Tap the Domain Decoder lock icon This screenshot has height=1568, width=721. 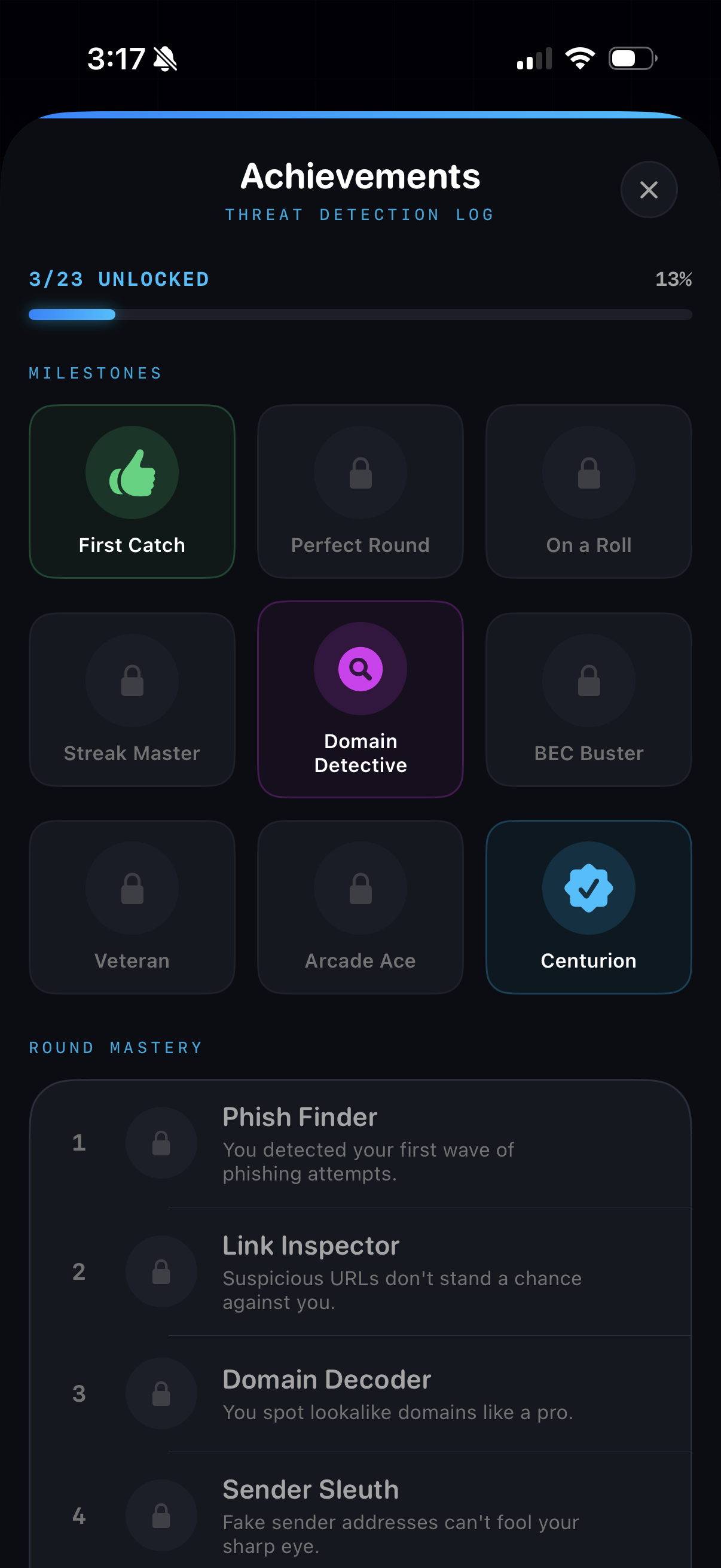pyautogui.click(x=161, y=1393)
